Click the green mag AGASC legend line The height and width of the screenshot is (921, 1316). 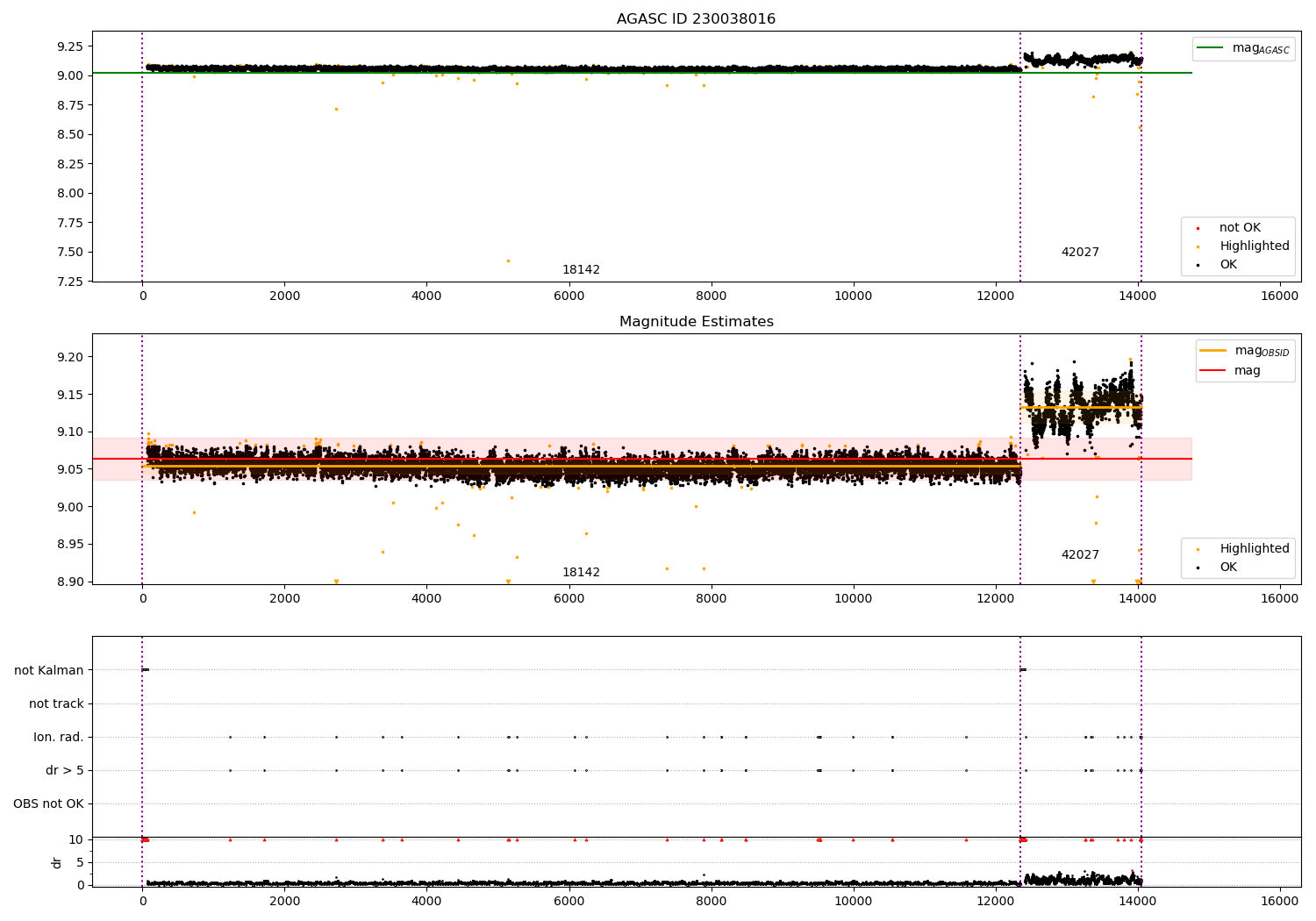(1211, 48)
